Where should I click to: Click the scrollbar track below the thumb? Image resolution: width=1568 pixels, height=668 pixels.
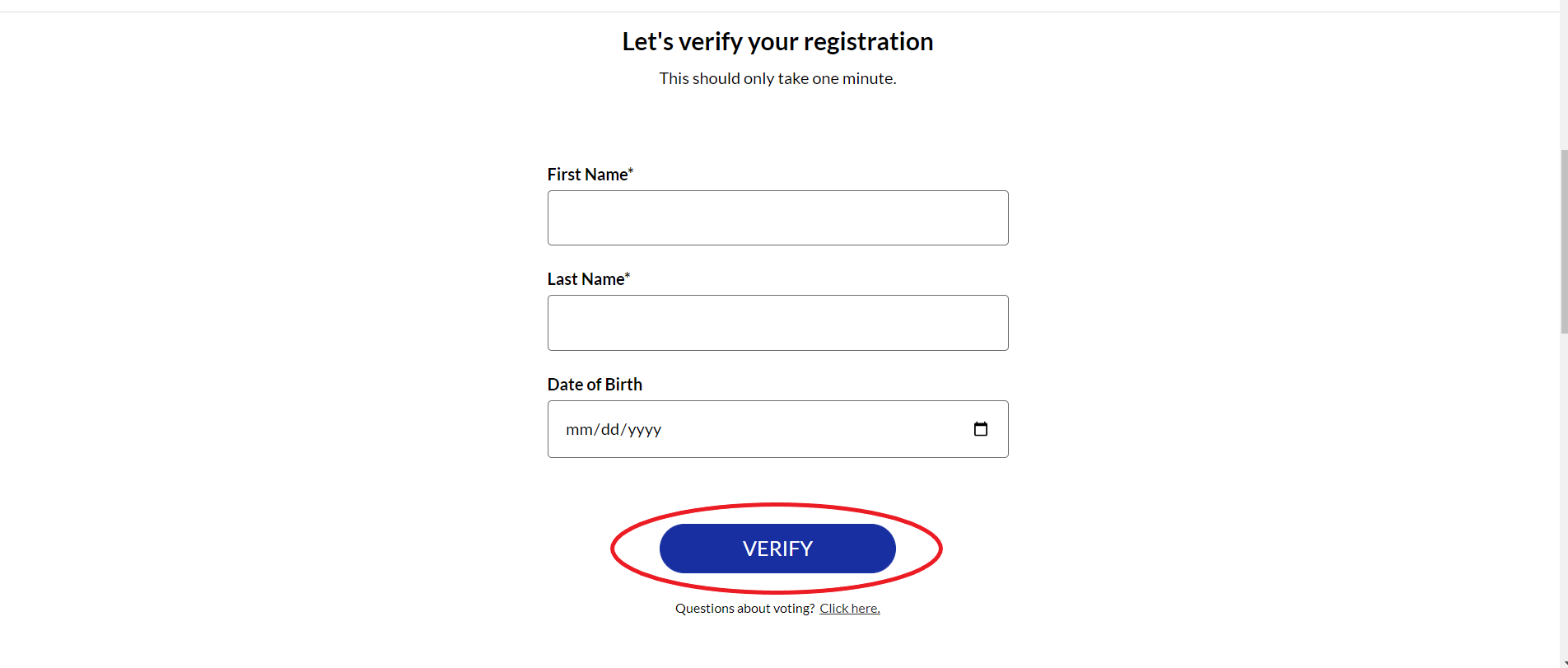(x=1564, y=494)
